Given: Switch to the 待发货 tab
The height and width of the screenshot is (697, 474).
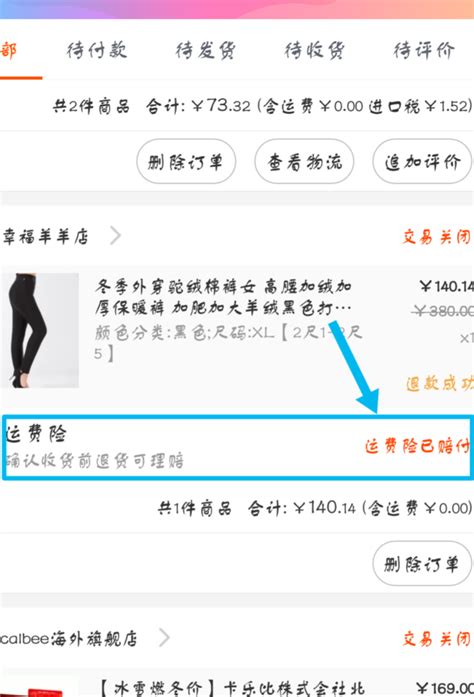Looking at the screenshot, I should (x=205, y=50).
